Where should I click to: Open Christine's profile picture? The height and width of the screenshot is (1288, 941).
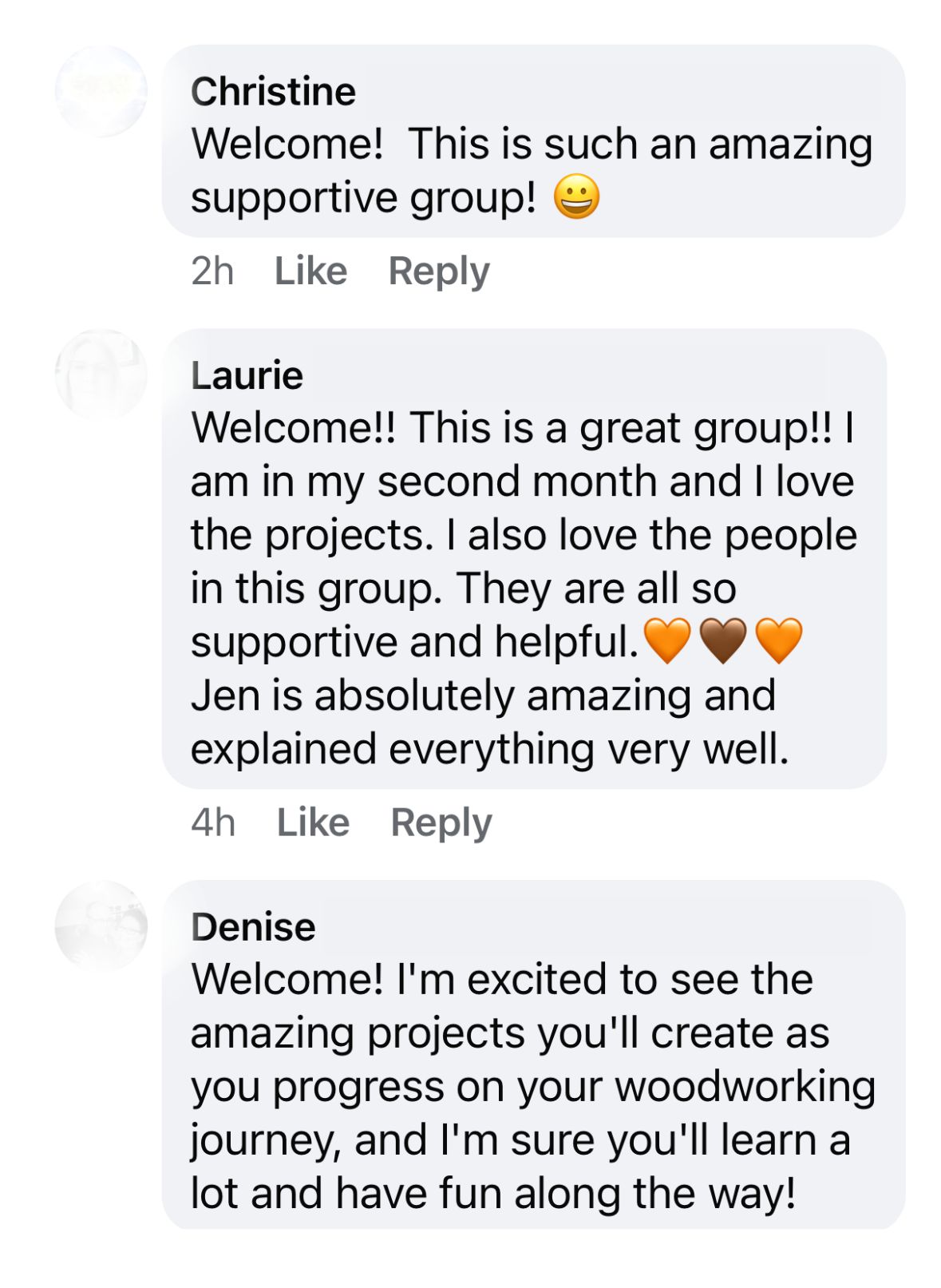click(101, 92)
